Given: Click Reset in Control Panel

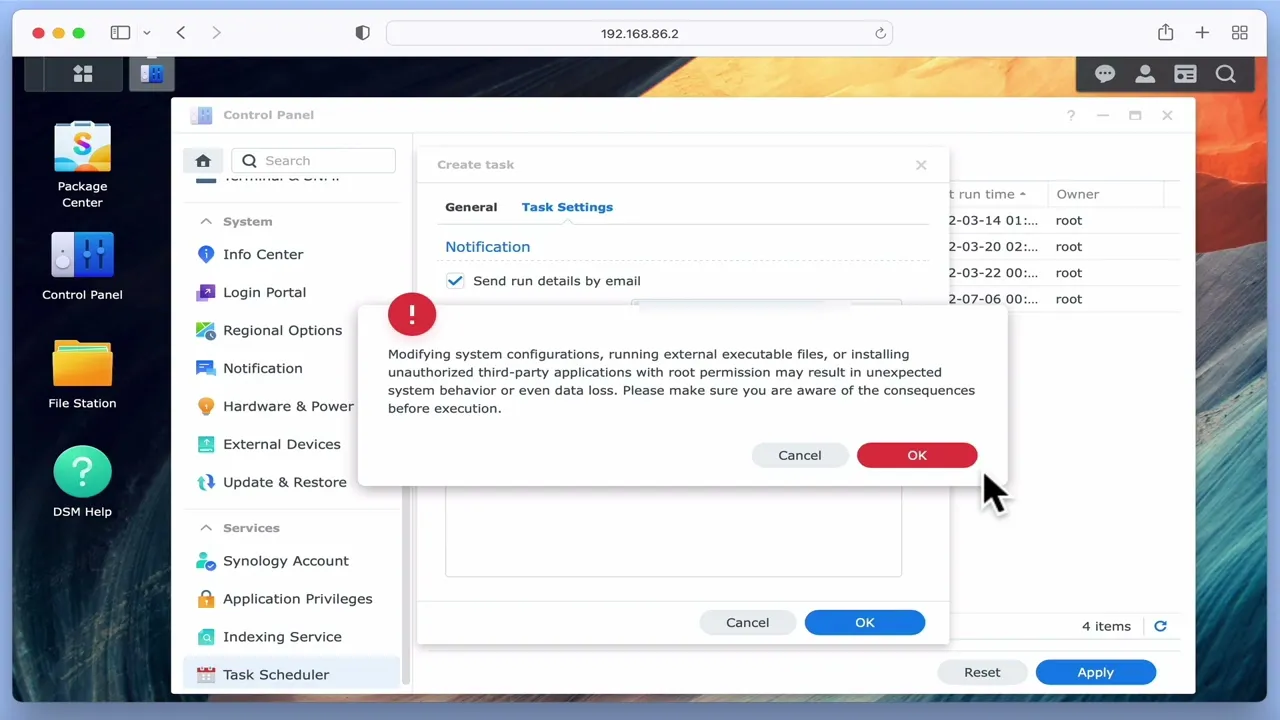Looking at the screenshot, I should (x=982, y=672).
